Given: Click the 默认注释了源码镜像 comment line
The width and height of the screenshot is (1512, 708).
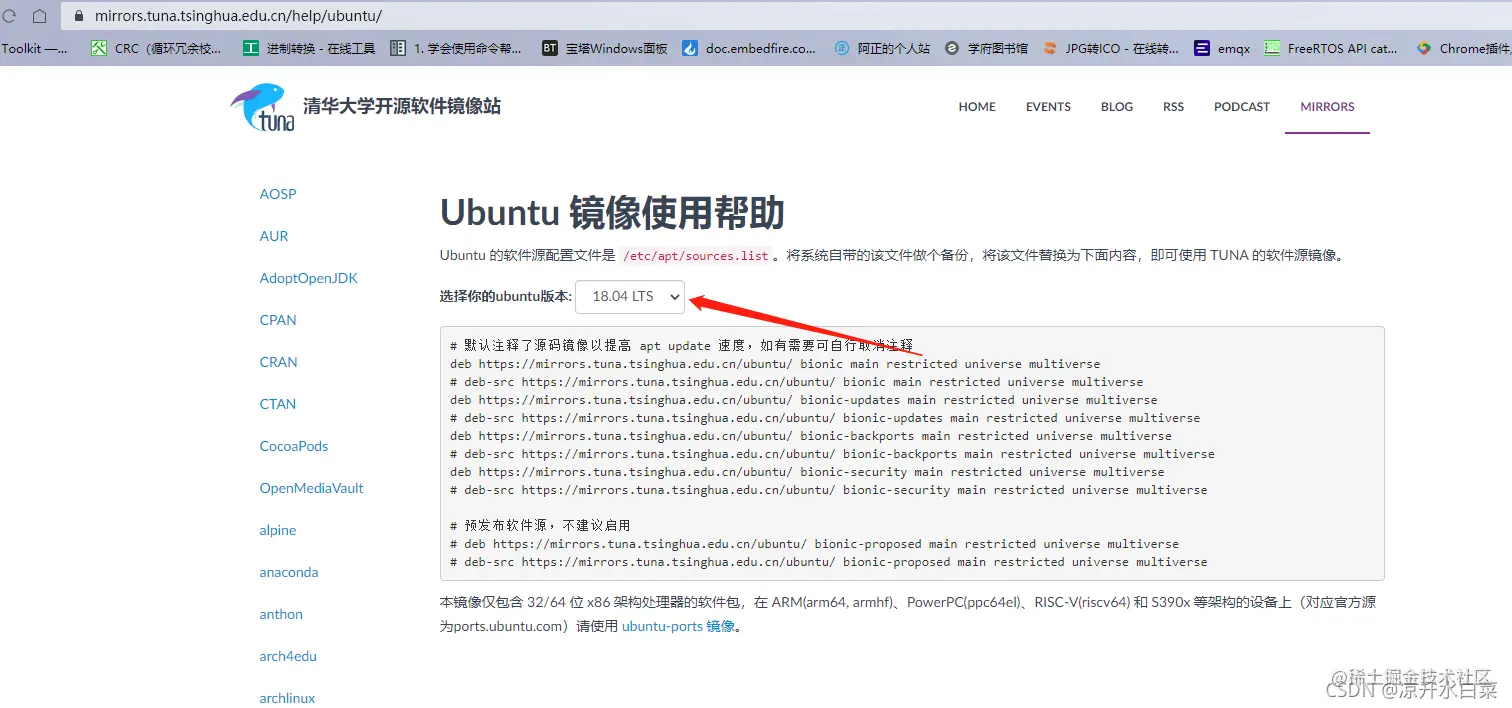Looking at the screenshot, I should click(682, 345).
